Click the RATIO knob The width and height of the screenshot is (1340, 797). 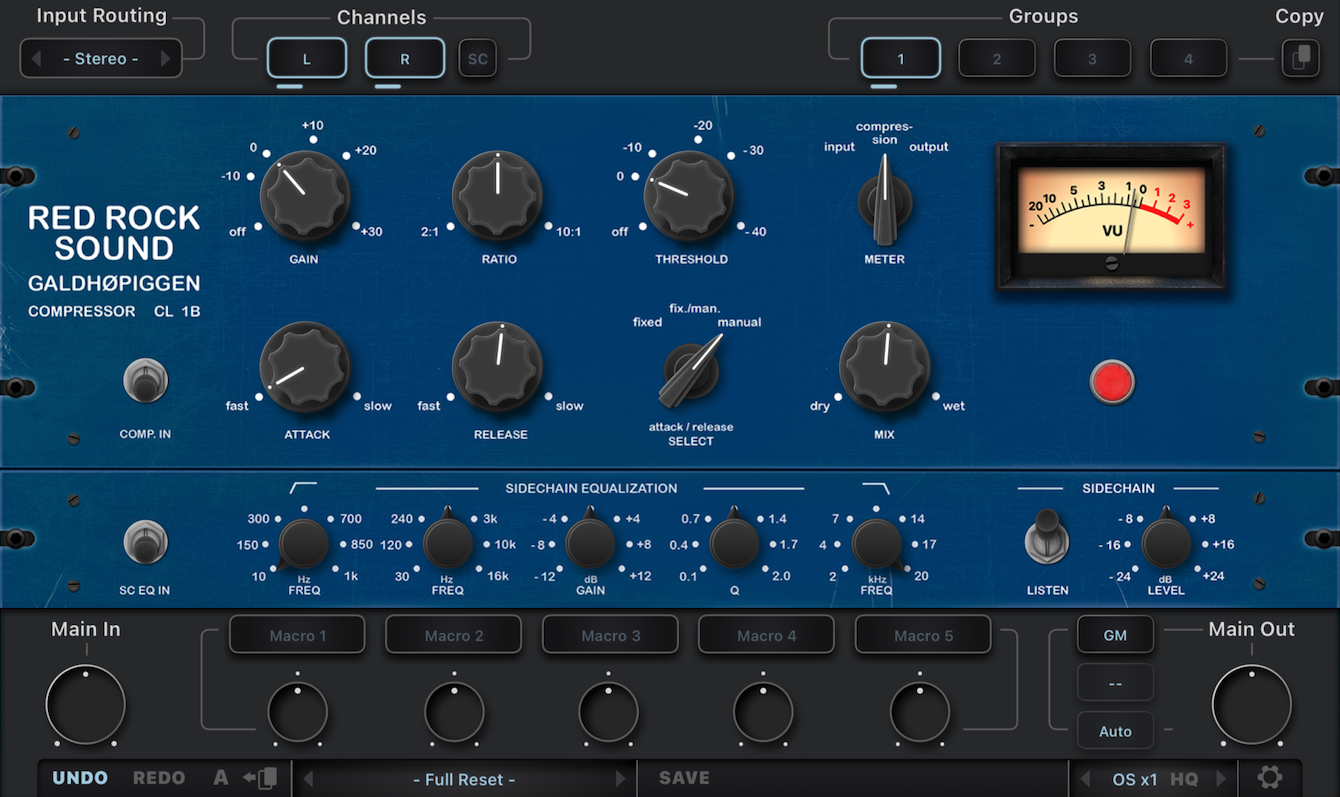click(x=497, y=198)
